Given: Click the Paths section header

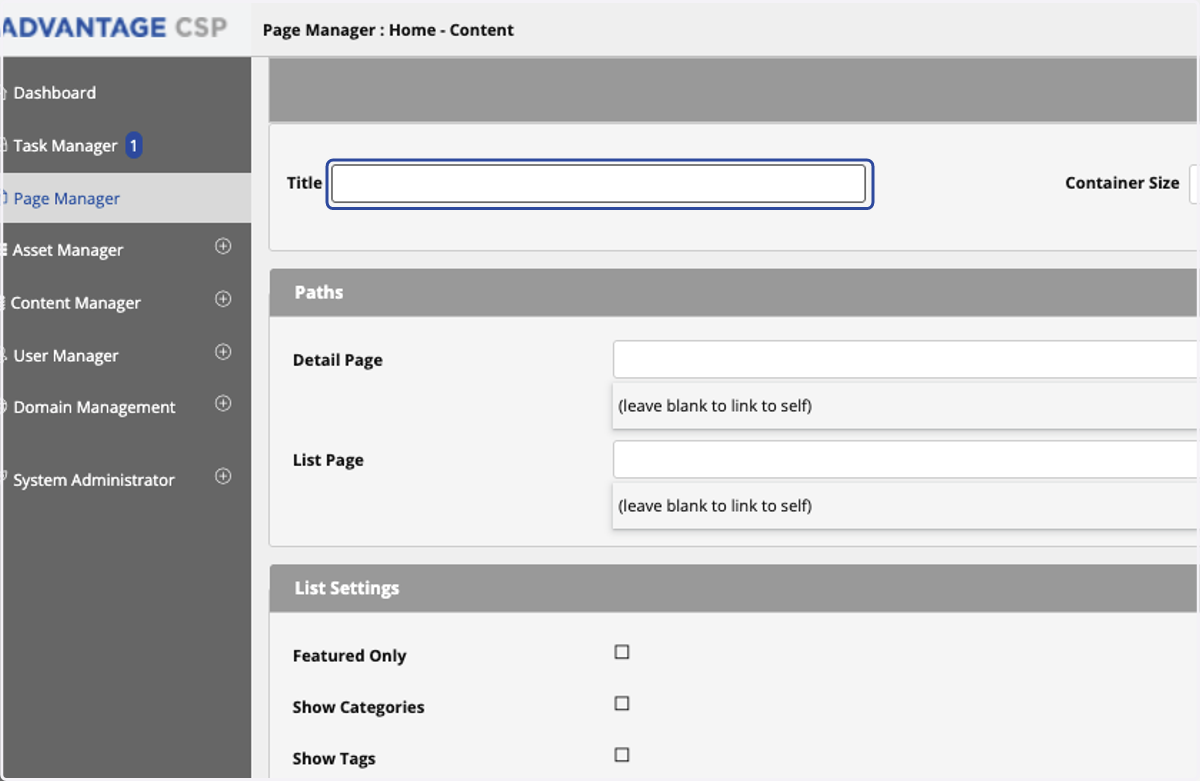Looking at the screenshot, I should coord(734,293).
